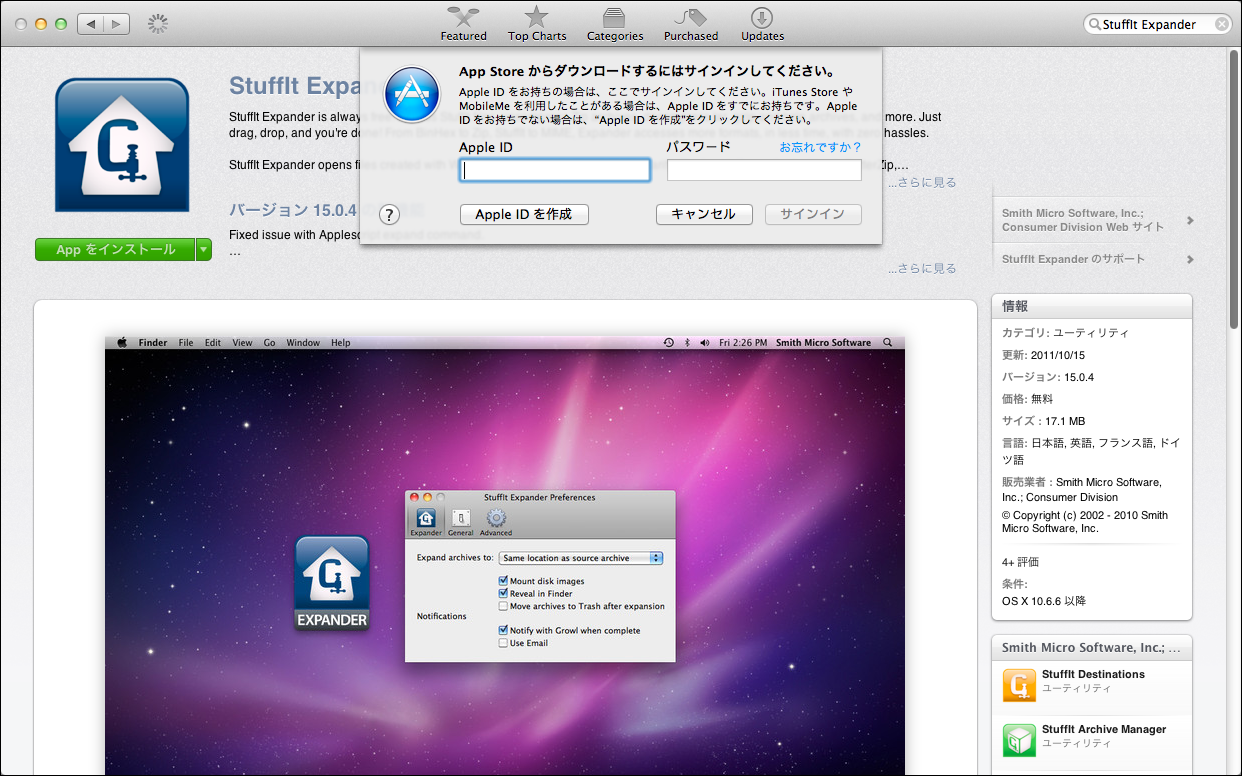Viewport: 1242px width, 776px height.
Task: Open the Updates section
Action: [x=762, y=24]
